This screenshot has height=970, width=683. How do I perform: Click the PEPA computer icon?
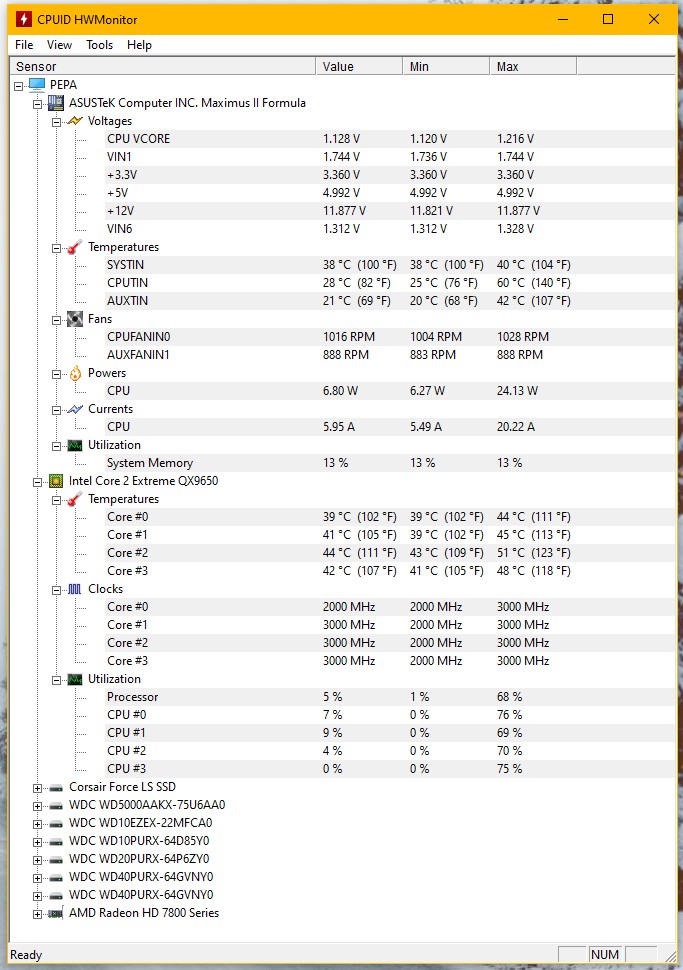pyautogui.click(x=37, y=85)
